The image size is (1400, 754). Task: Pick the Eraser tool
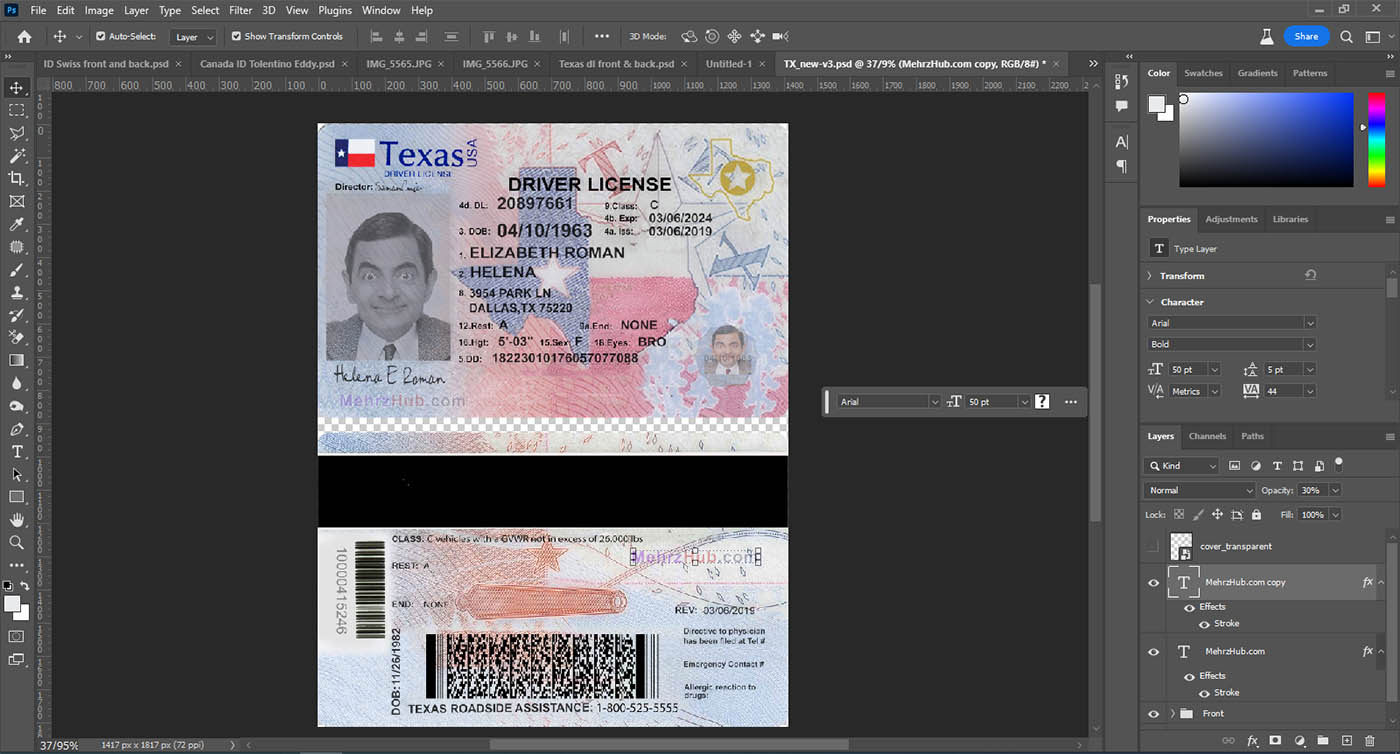click(17, 337)
